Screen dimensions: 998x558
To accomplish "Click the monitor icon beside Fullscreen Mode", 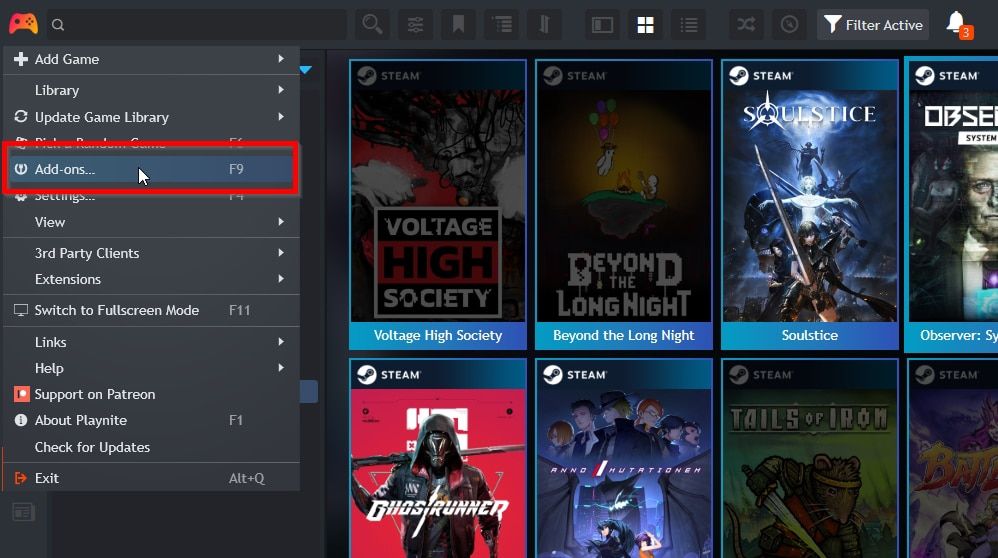I will point(21,310).
